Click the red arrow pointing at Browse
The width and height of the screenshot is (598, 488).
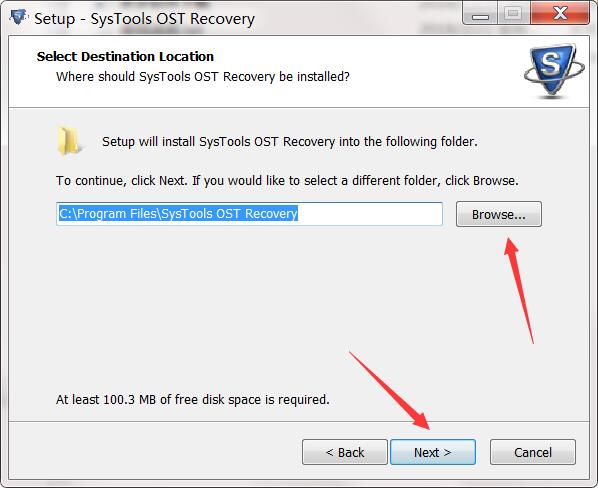[519, 291]
